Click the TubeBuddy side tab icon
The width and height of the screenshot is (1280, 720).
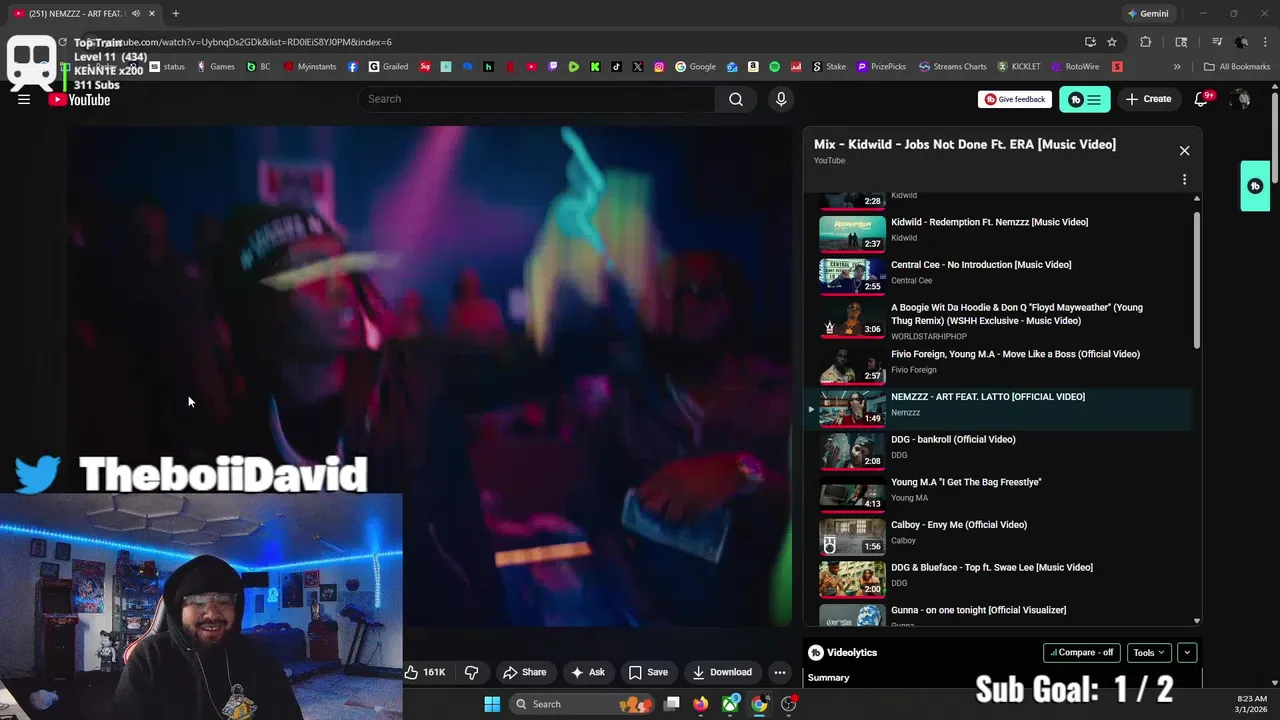pos(1255,186)
